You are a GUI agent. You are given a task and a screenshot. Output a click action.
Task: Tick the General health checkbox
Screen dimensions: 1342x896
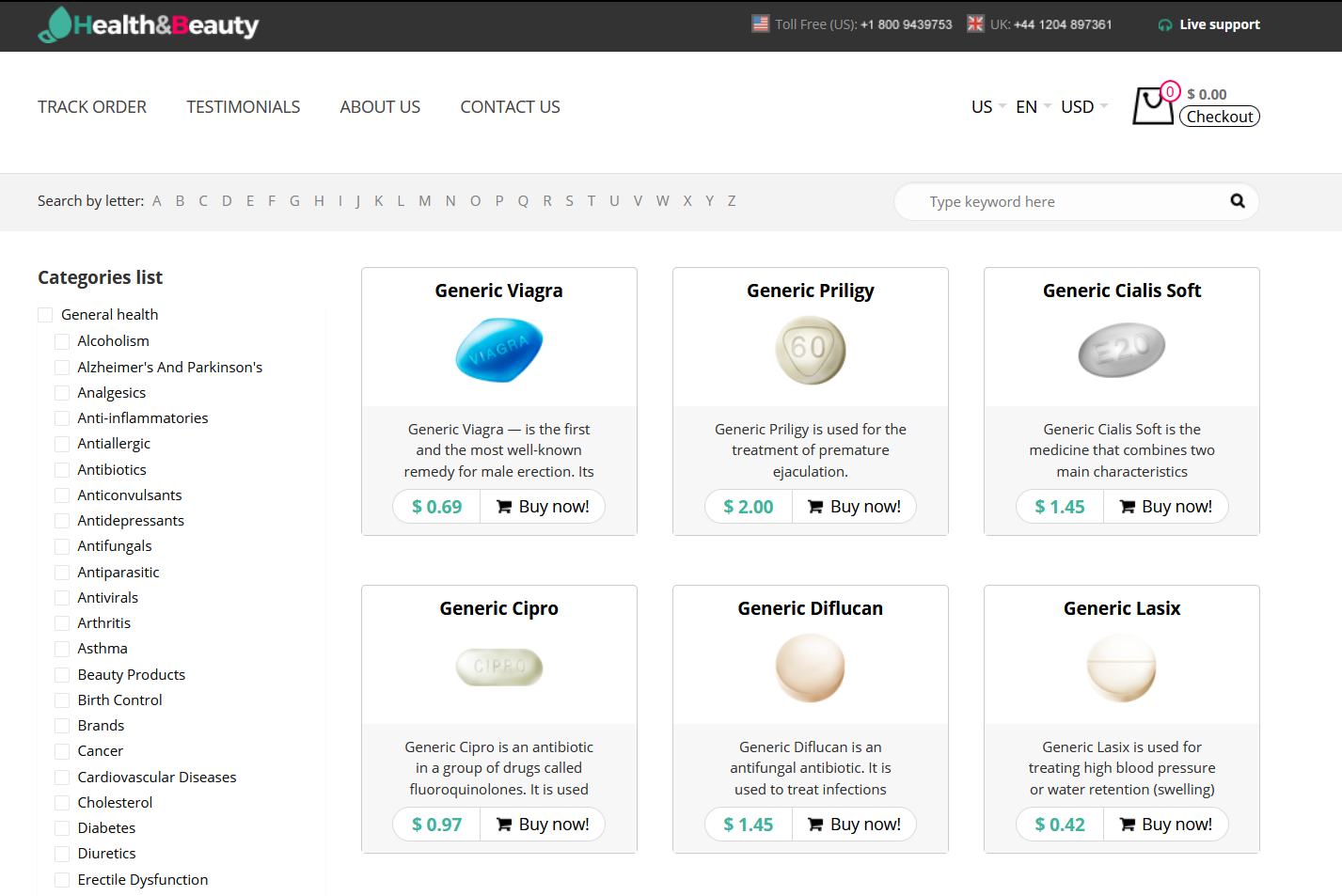tap(45, 315)
